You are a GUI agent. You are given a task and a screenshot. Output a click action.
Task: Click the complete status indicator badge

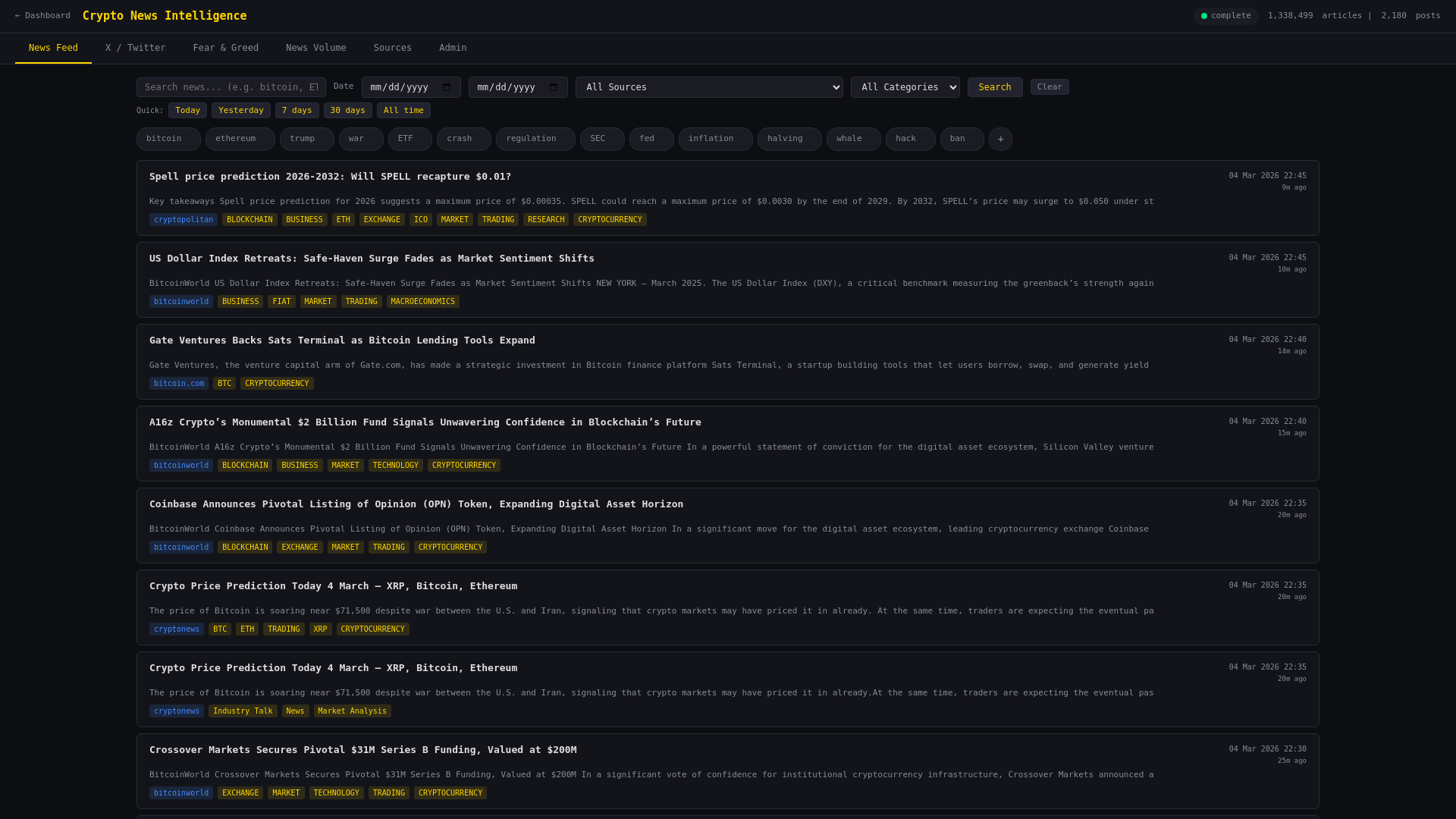click(x=1225, y=16)
